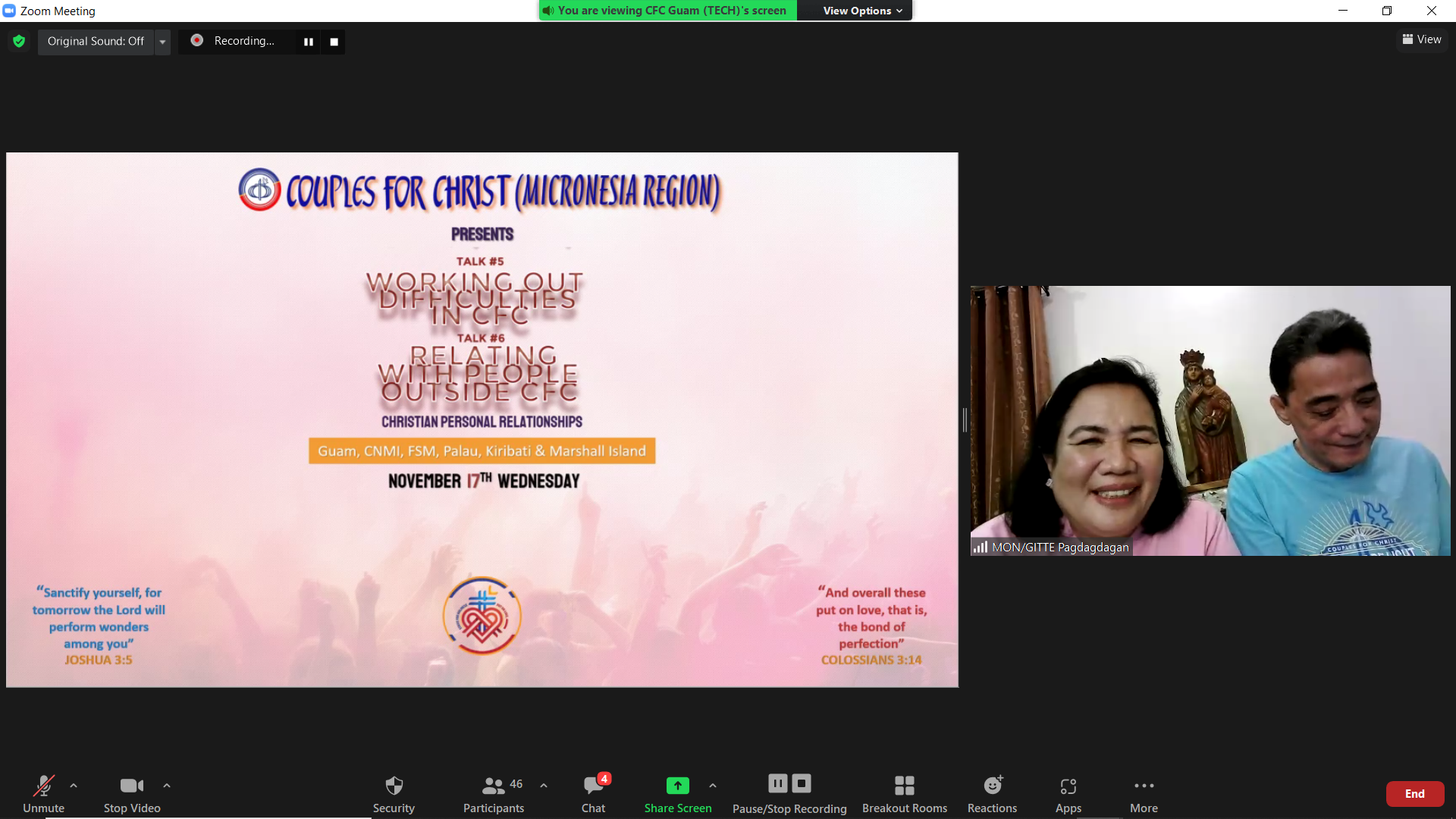Click the sharing speaker icon in green banner

click(548, 11)
